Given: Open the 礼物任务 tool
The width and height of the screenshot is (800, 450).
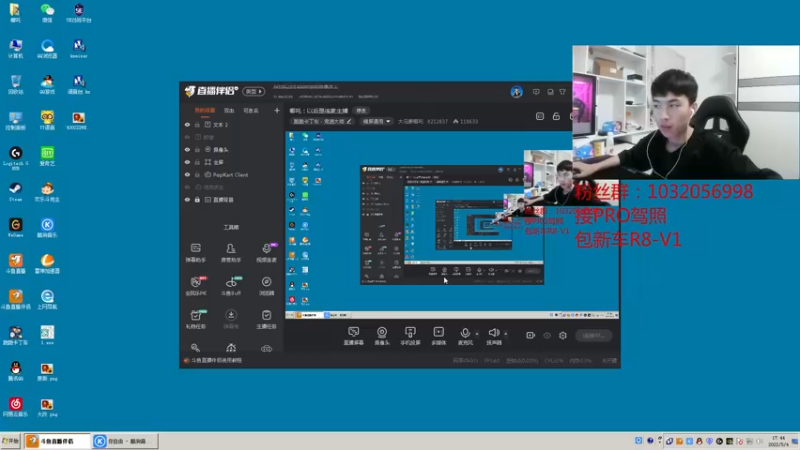Looking at the screenshot, I should click(x=195, y=319).
